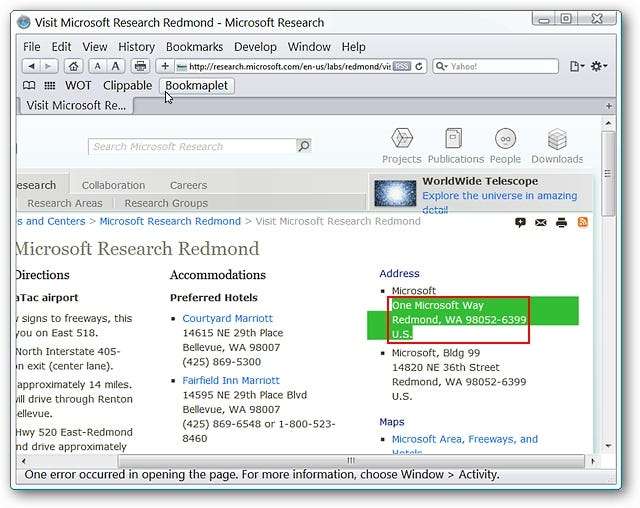Click the search magnifier button on the page
Screen dimensions: 640x508
[303, 146]
